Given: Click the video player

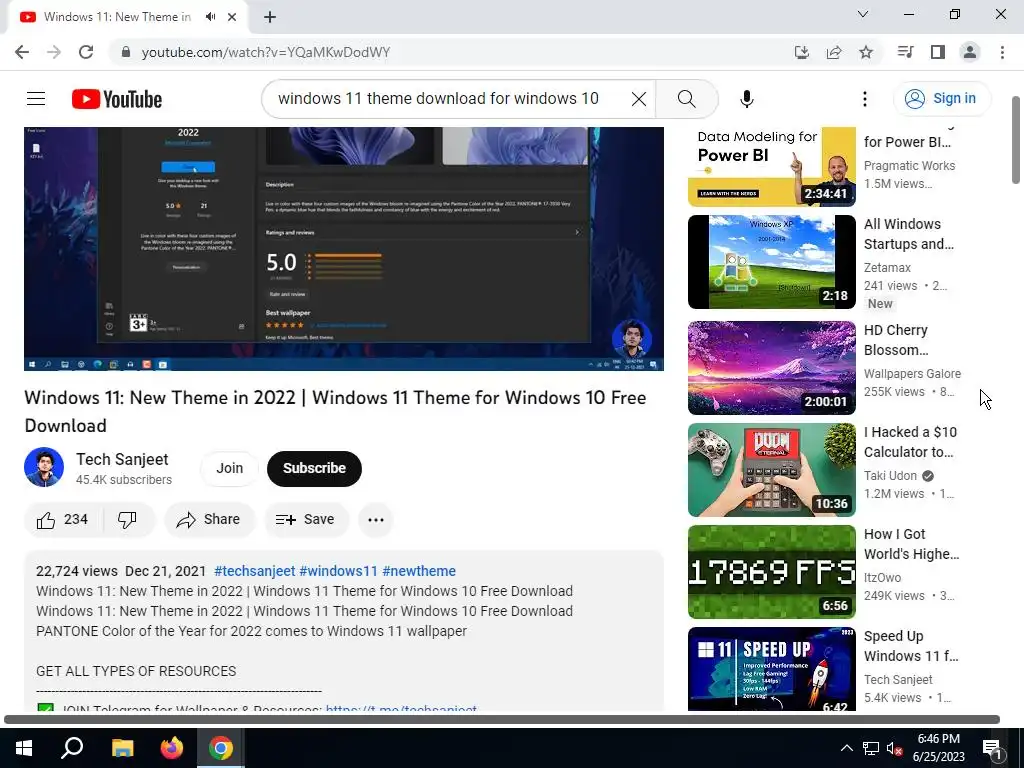Looking at the screenshot, I should 344,249.
